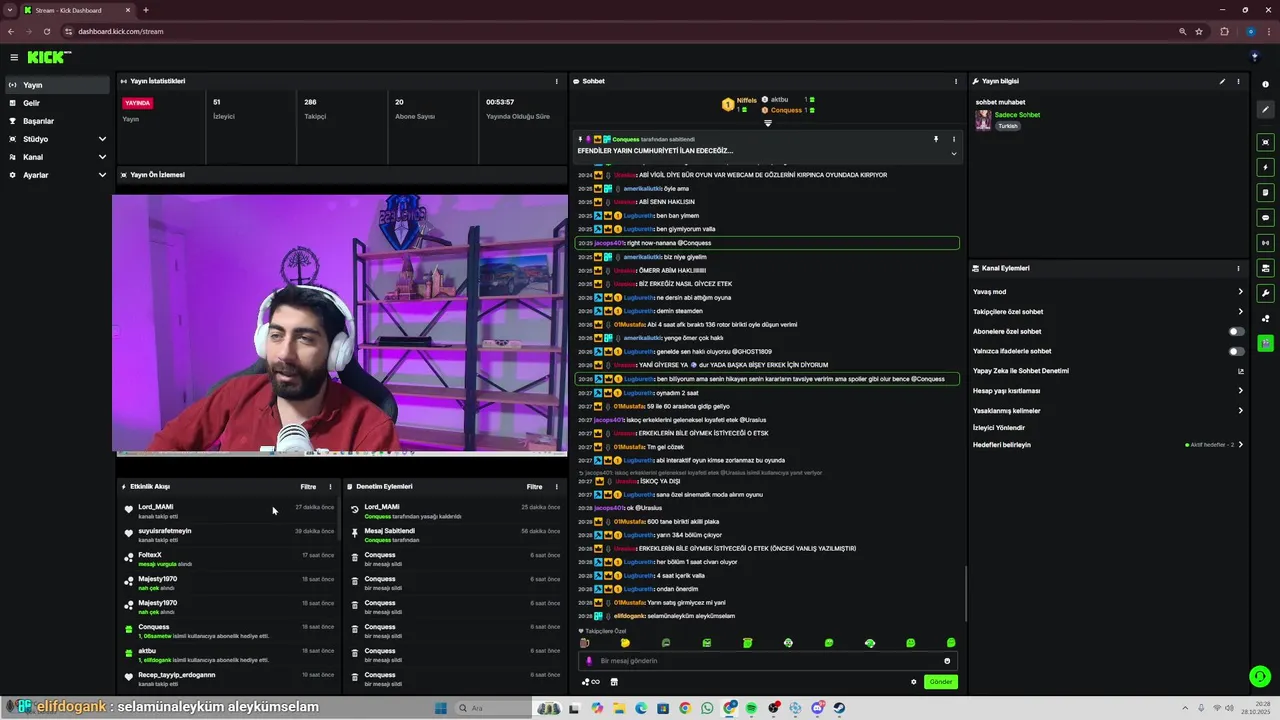
Task: Click the chat panel scrollbar
Action: pyautogui.click(x=965, y=594)
